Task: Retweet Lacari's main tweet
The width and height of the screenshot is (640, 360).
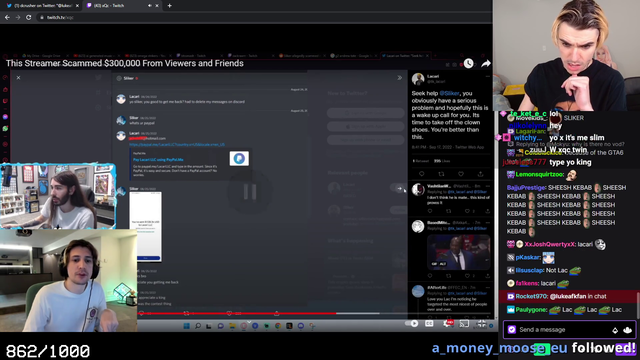Action: pyautogui.click(x=441, y=174)
